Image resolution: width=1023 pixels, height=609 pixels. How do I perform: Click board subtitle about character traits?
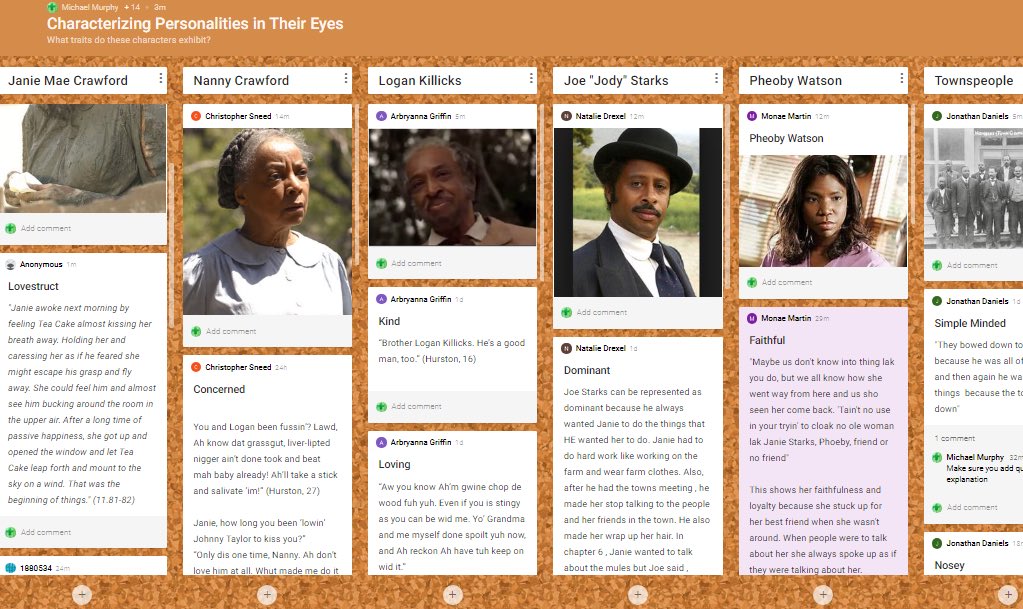click(129, 40)
